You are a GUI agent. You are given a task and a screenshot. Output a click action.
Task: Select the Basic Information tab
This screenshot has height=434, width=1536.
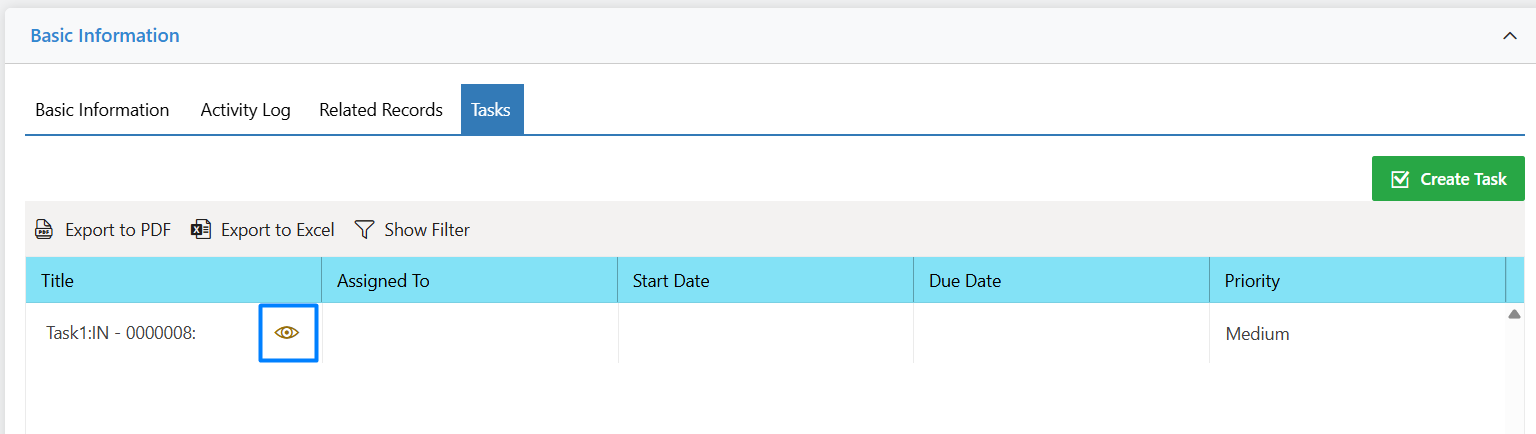click(x=102, y=110)
